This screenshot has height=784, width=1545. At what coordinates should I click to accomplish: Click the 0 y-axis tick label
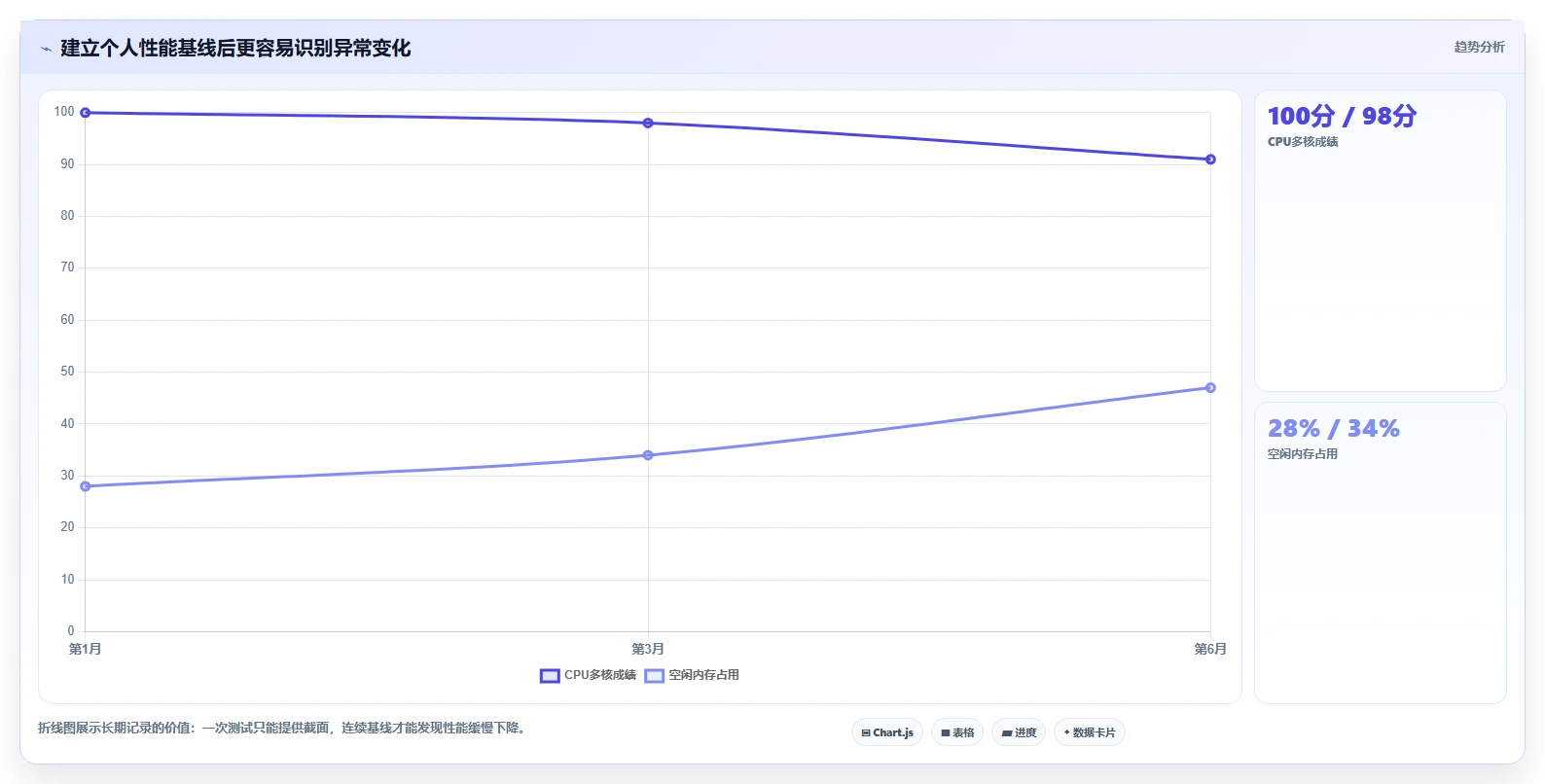(71, 631)
